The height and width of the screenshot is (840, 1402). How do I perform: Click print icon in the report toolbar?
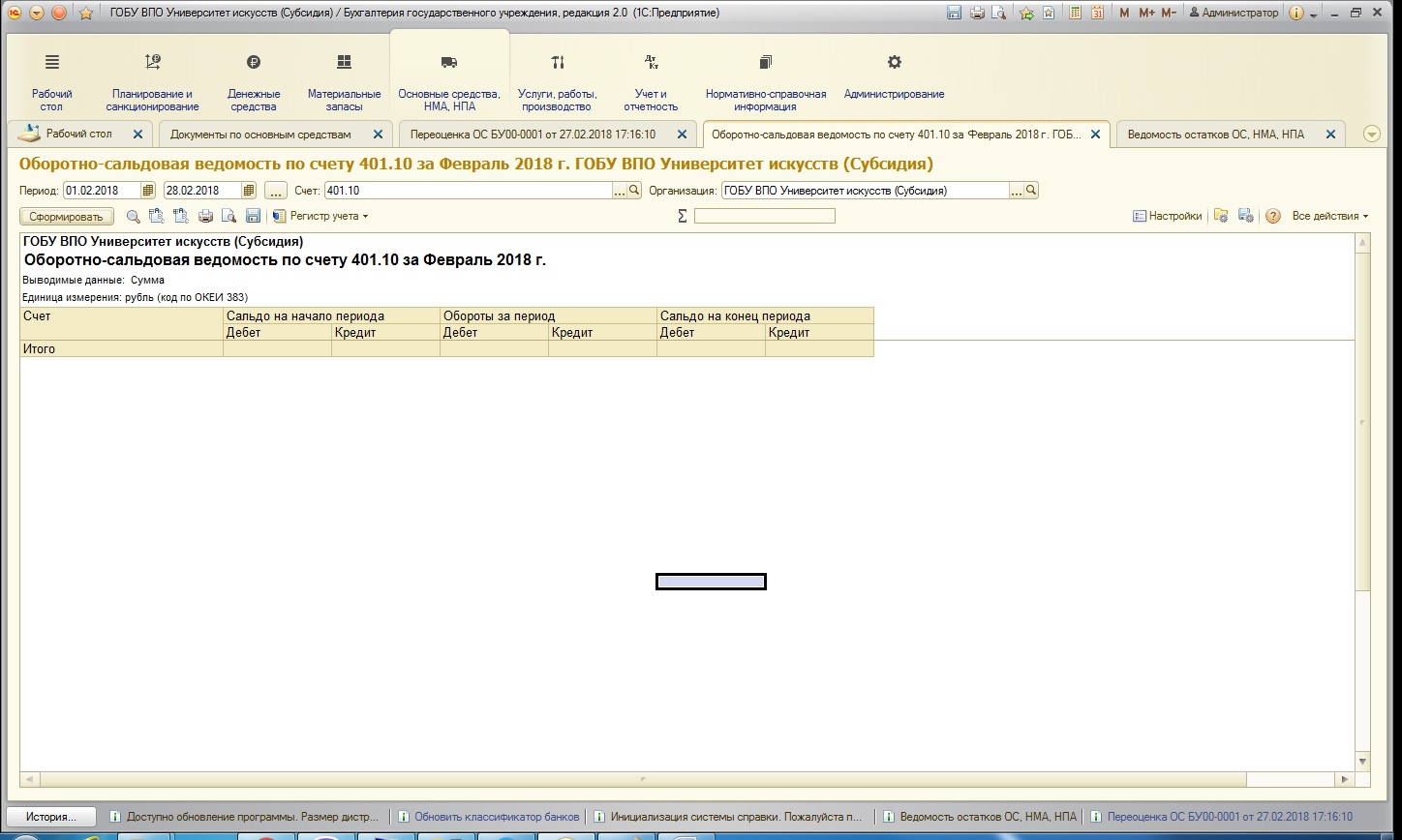coord(205,217)
